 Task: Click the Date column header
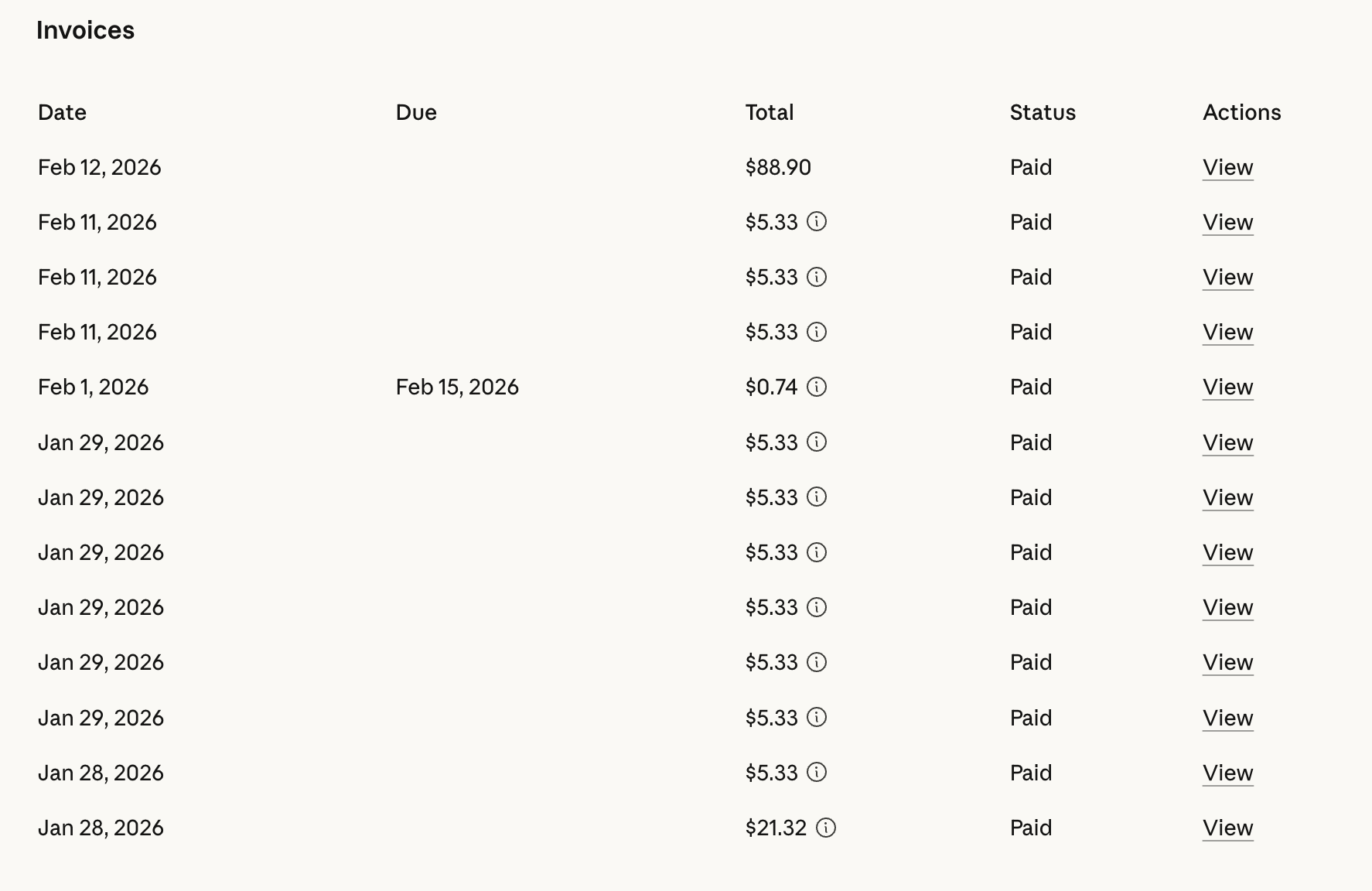(62, 113)
